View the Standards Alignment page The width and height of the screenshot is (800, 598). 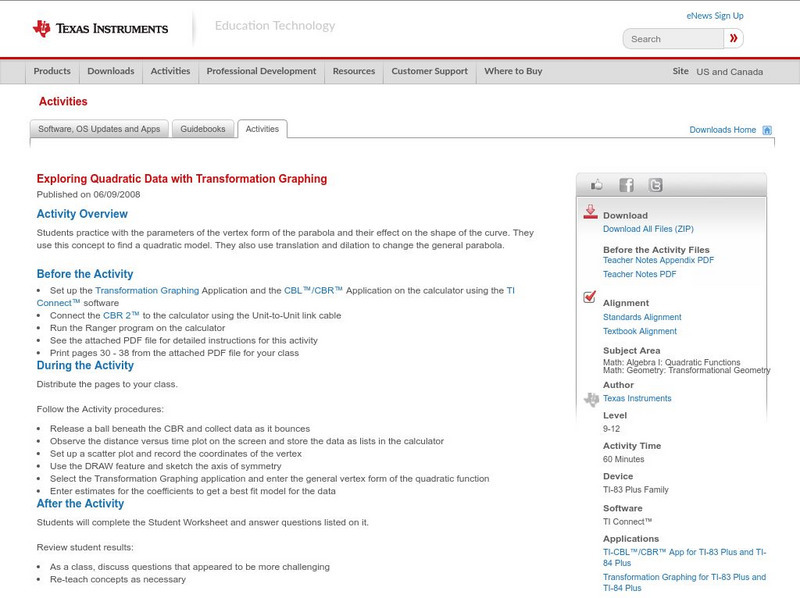(643, 315)
